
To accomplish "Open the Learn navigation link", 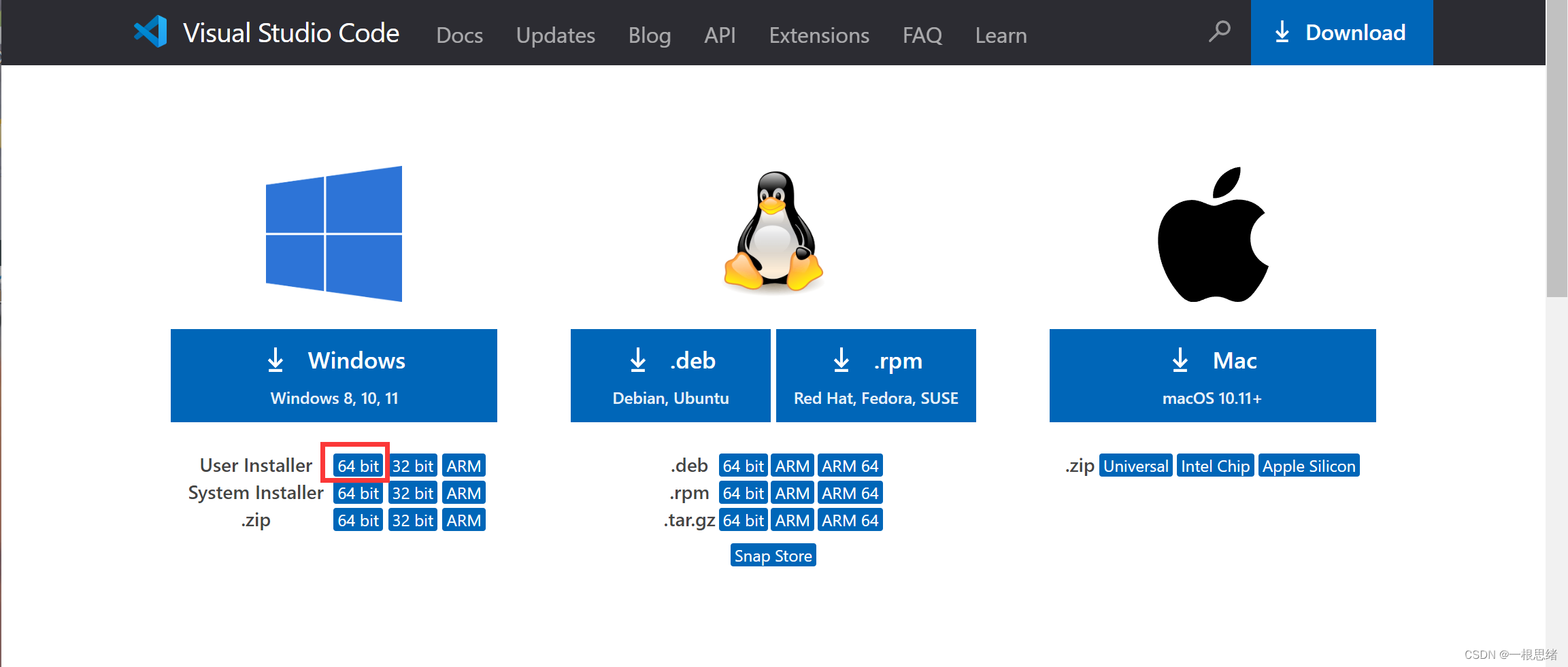I will coord(1001,35).
